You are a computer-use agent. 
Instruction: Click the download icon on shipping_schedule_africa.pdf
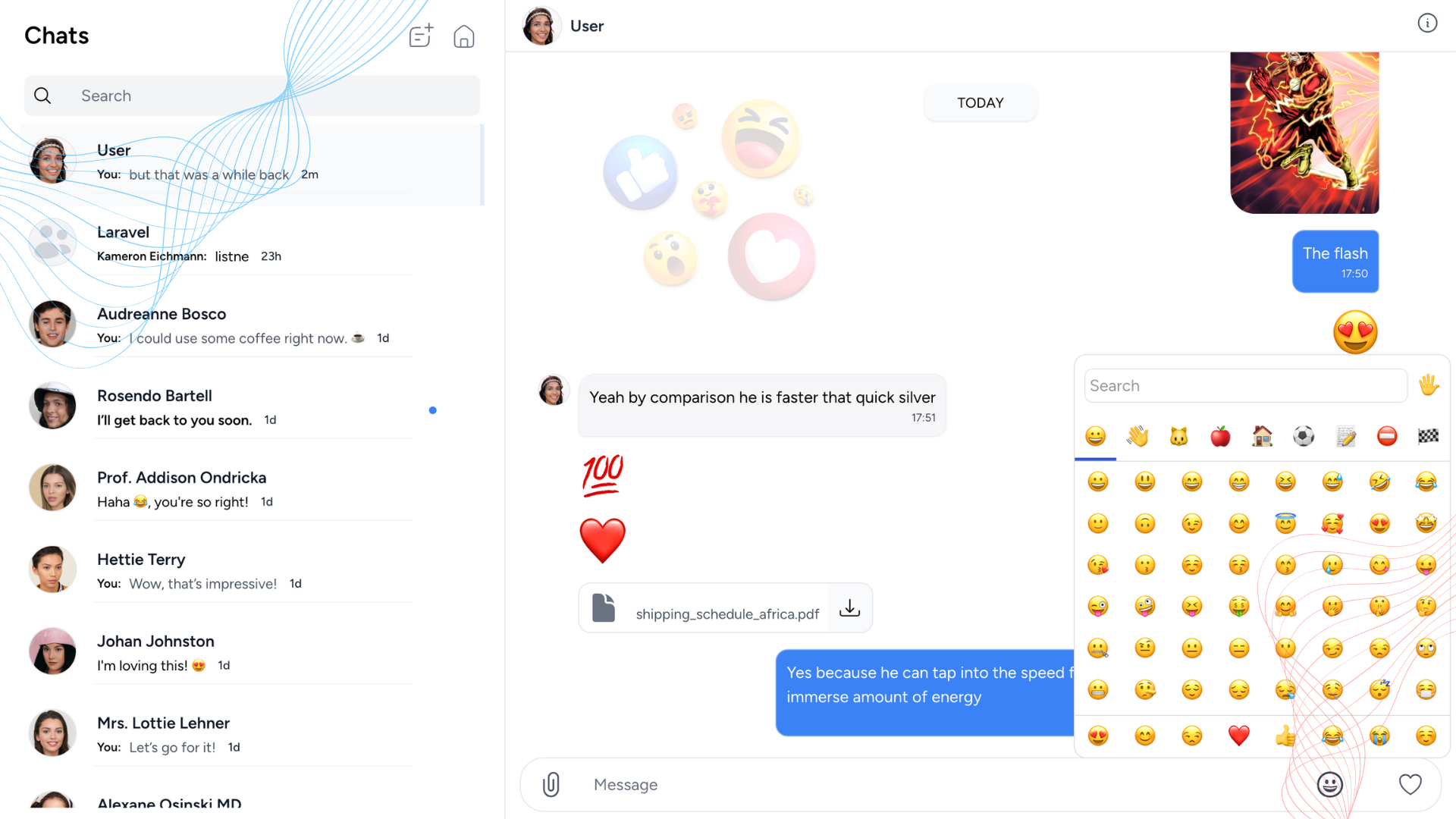(x=848, y=611)
